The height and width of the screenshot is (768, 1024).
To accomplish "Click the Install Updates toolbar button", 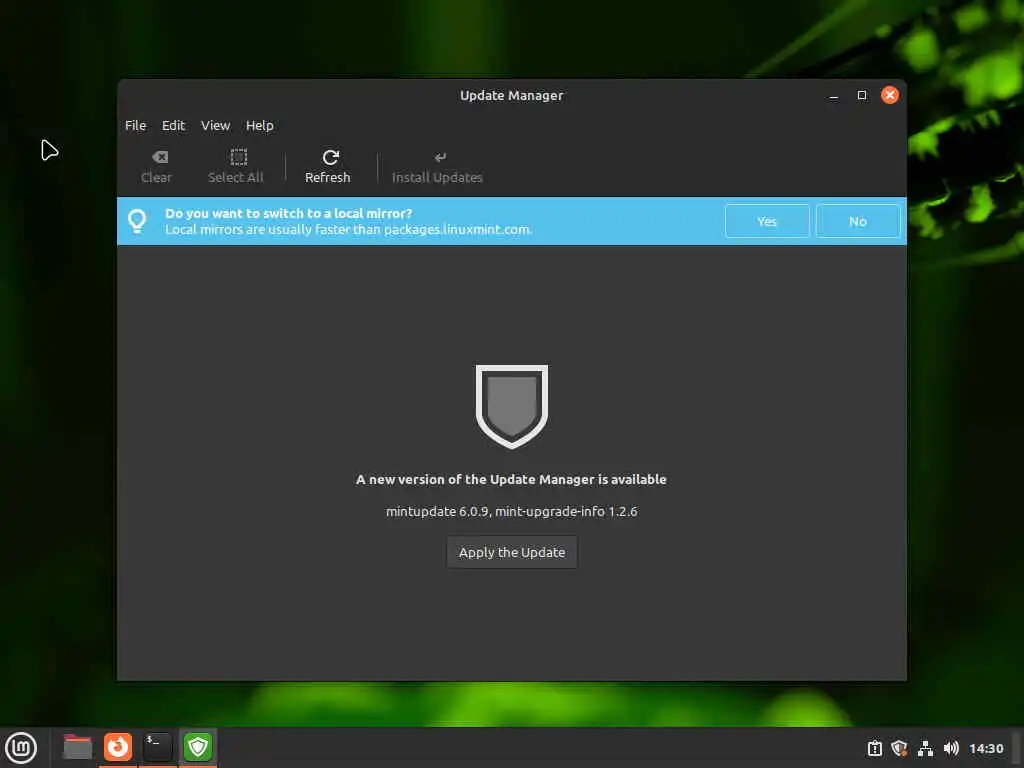I will (437, 167).
